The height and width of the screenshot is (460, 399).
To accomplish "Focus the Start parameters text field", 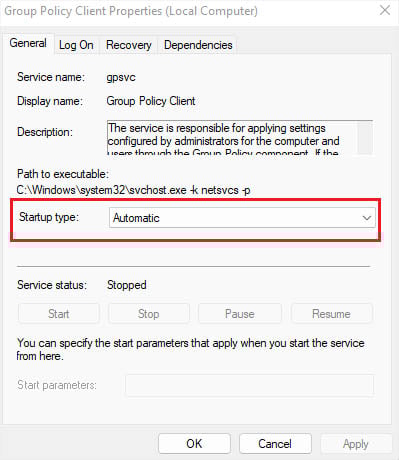I will click(249, 385).
